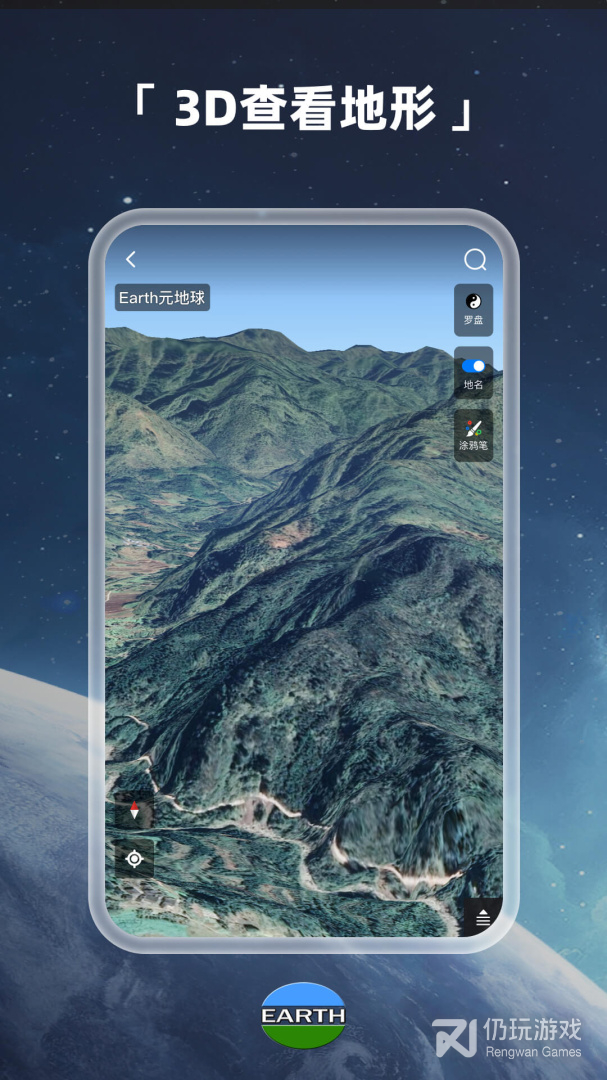Click the Earth元地球 title tag
This screenshot has height=1080, width=607.
point(162,298)
